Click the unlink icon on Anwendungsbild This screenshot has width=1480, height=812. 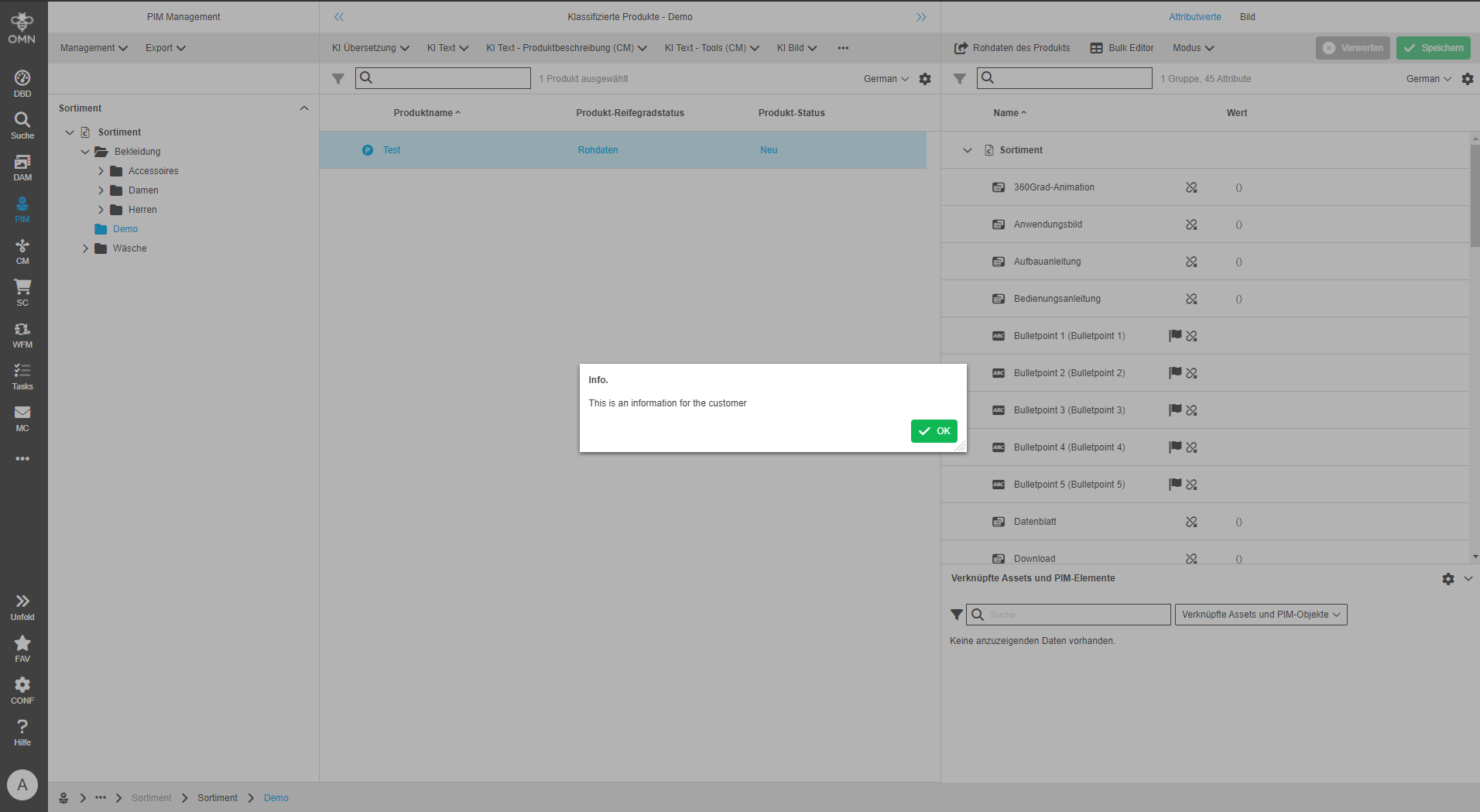pyautogui.click(x=1191, y=224)
